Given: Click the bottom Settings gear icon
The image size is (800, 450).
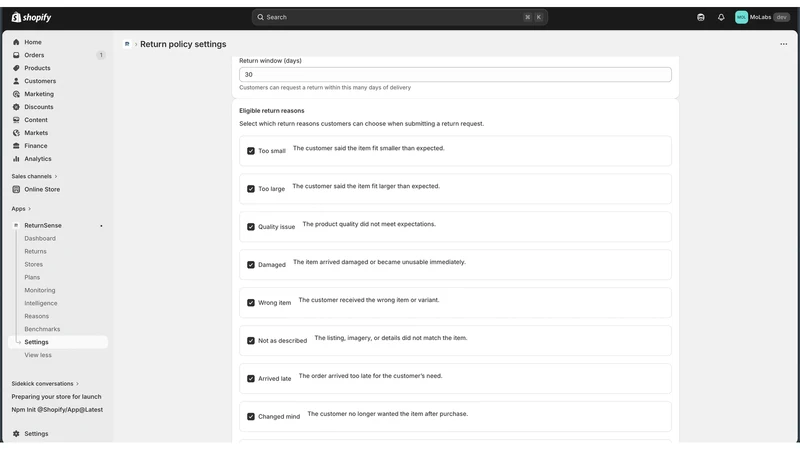Looking at the screenshot, I should 16,434.
